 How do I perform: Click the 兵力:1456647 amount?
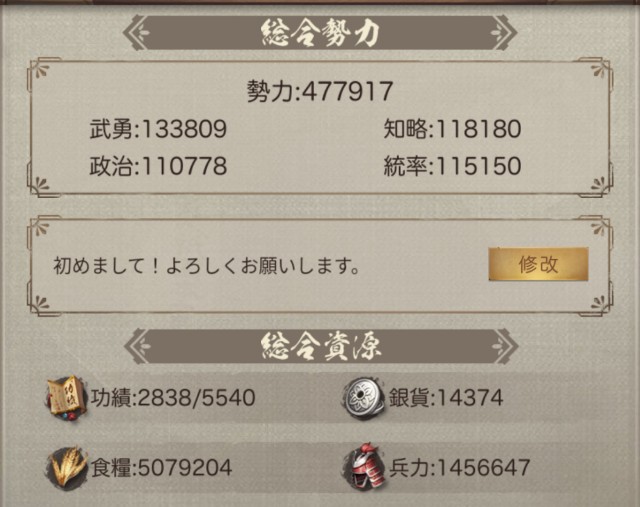pyautogui.click(x=459, y=468)
